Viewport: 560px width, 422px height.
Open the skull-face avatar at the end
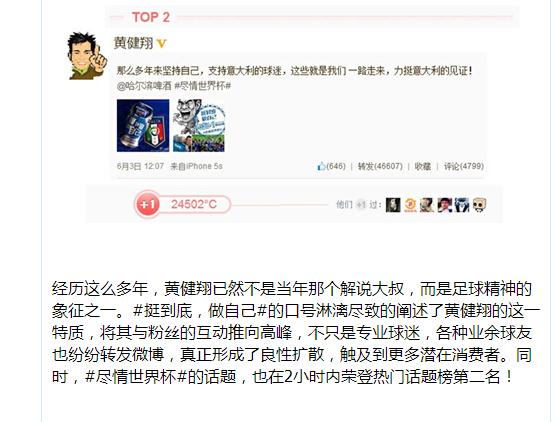(x=479, y=205)
